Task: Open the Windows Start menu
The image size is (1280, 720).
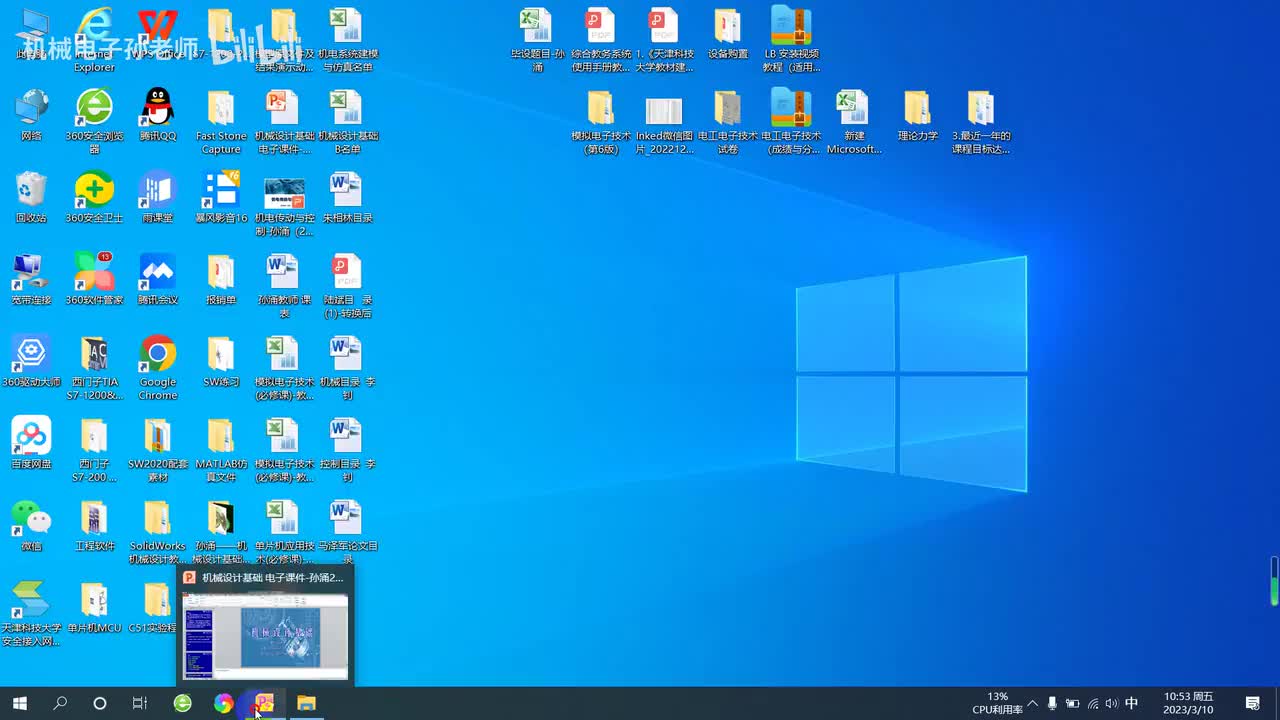Action: point(20,703)
